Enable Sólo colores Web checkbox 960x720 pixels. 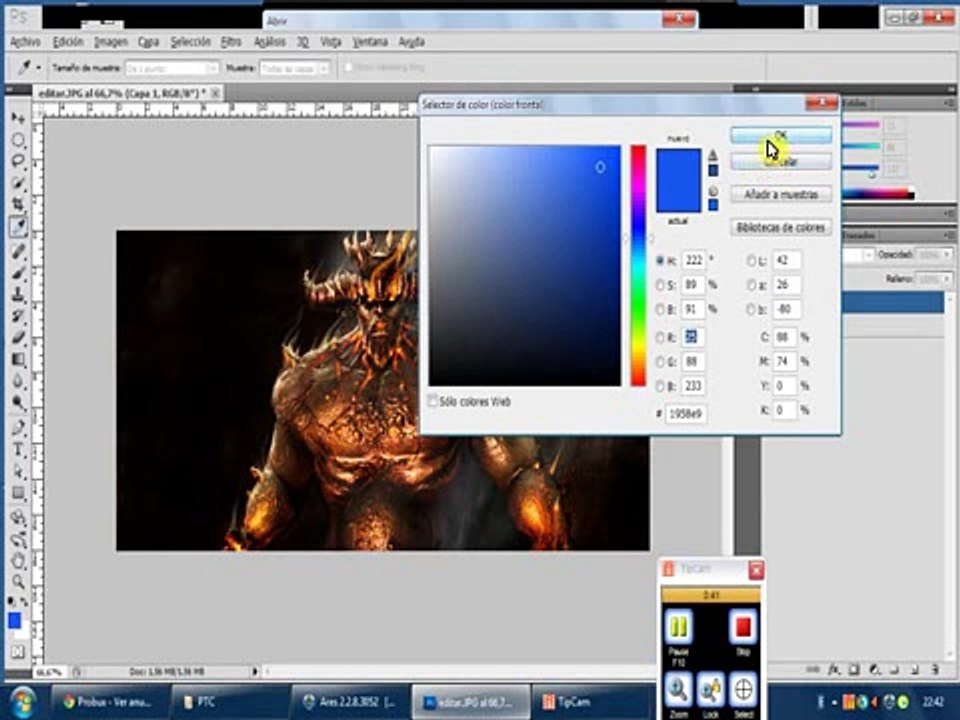click(x=432, y=401)
